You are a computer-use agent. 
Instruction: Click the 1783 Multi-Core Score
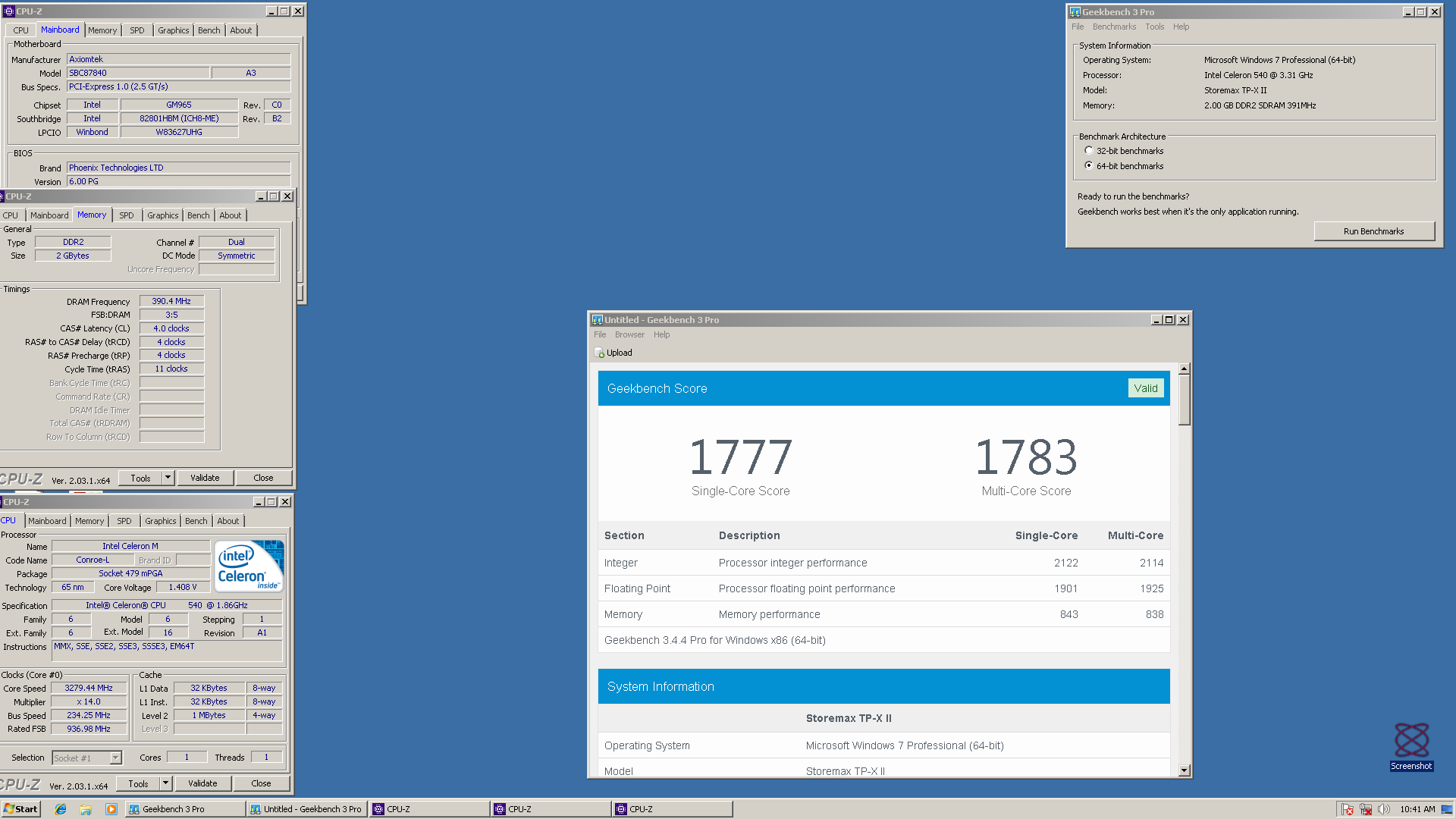click(x=1026, y=457)
